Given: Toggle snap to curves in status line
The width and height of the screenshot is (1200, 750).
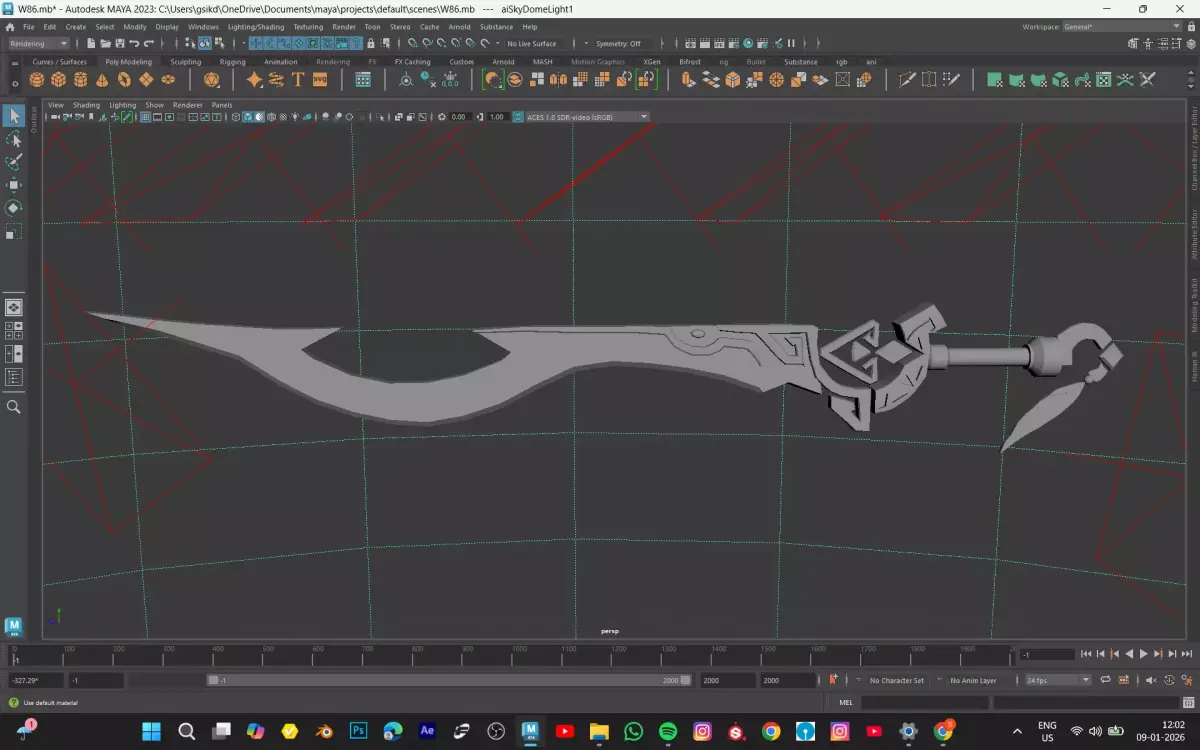Looking at the screenshot, I should 427,44.
